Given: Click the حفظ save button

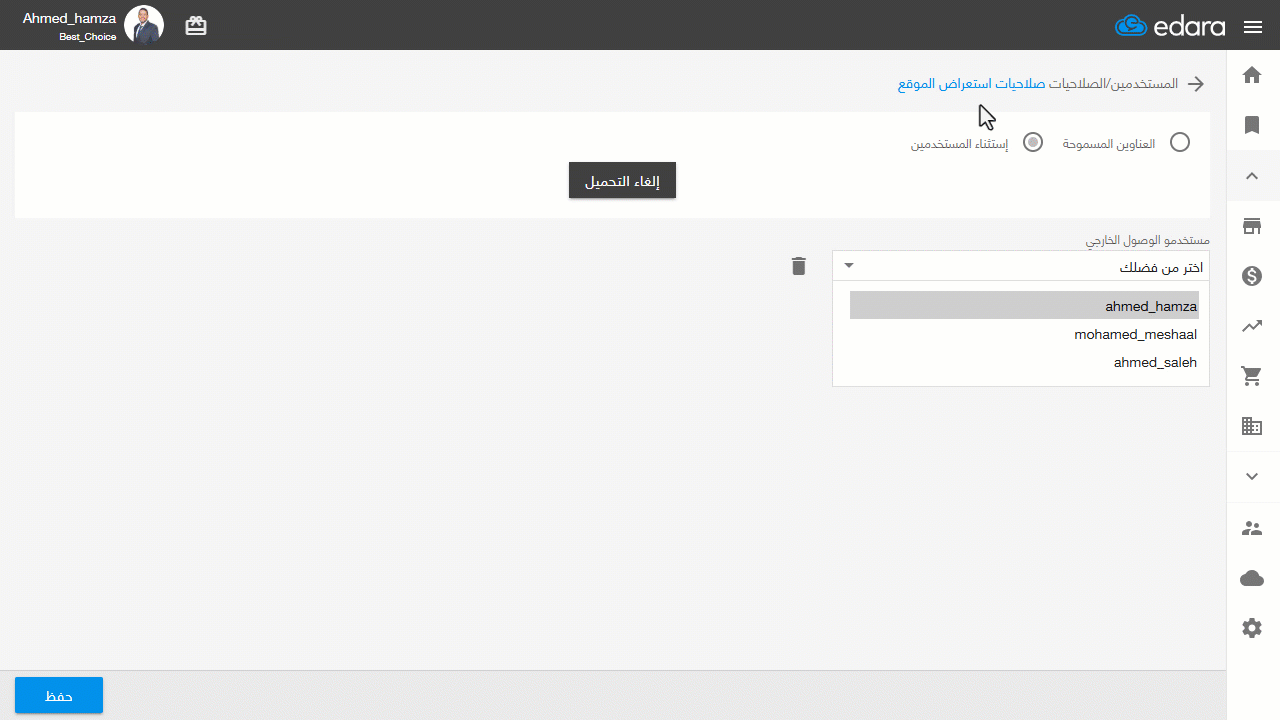Looking at the screenshot, I should [59, 695].
